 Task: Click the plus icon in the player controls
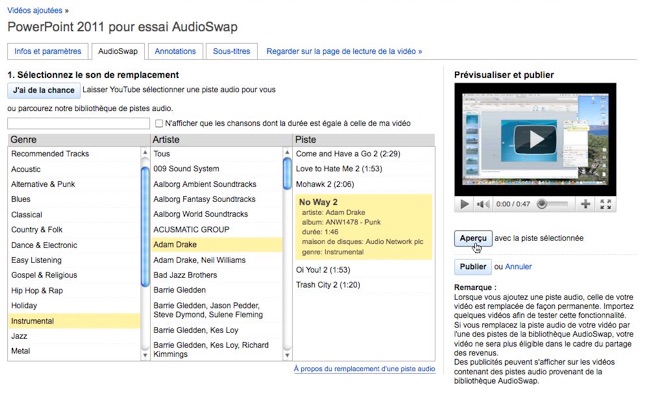point(586,204)
